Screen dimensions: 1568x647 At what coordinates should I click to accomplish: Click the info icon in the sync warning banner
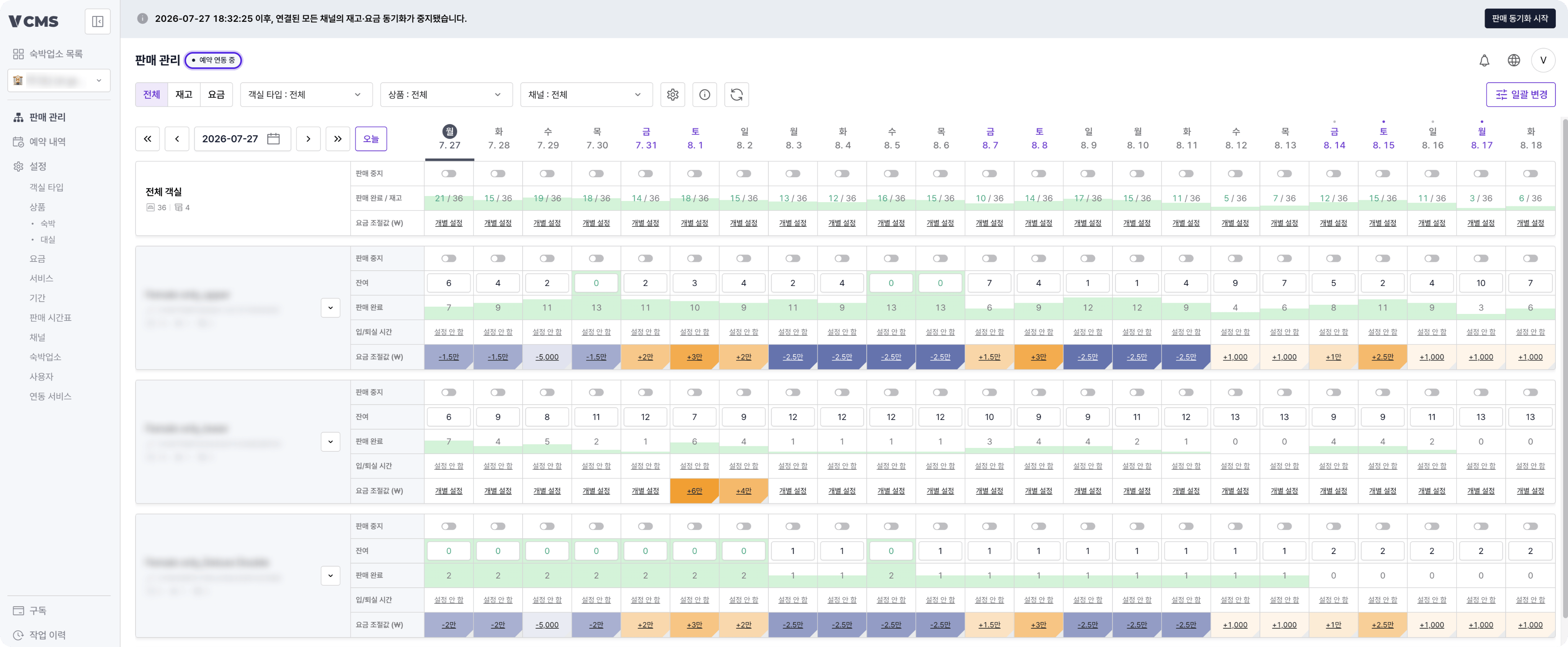point(142,18)
